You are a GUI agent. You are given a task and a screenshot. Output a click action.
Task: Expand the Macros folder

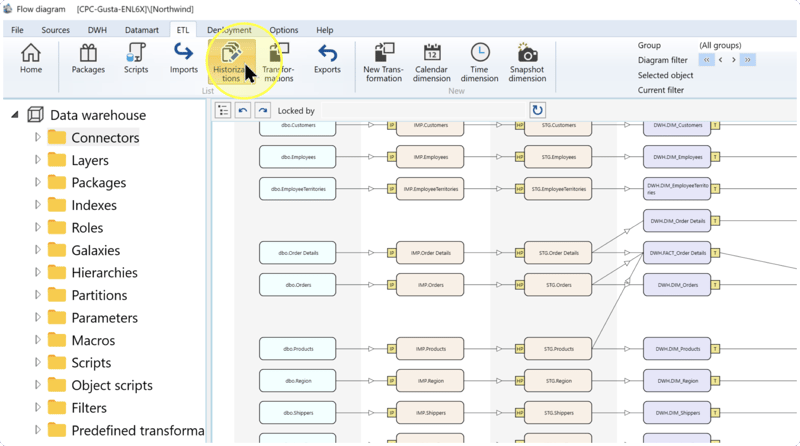click(37, 340)
